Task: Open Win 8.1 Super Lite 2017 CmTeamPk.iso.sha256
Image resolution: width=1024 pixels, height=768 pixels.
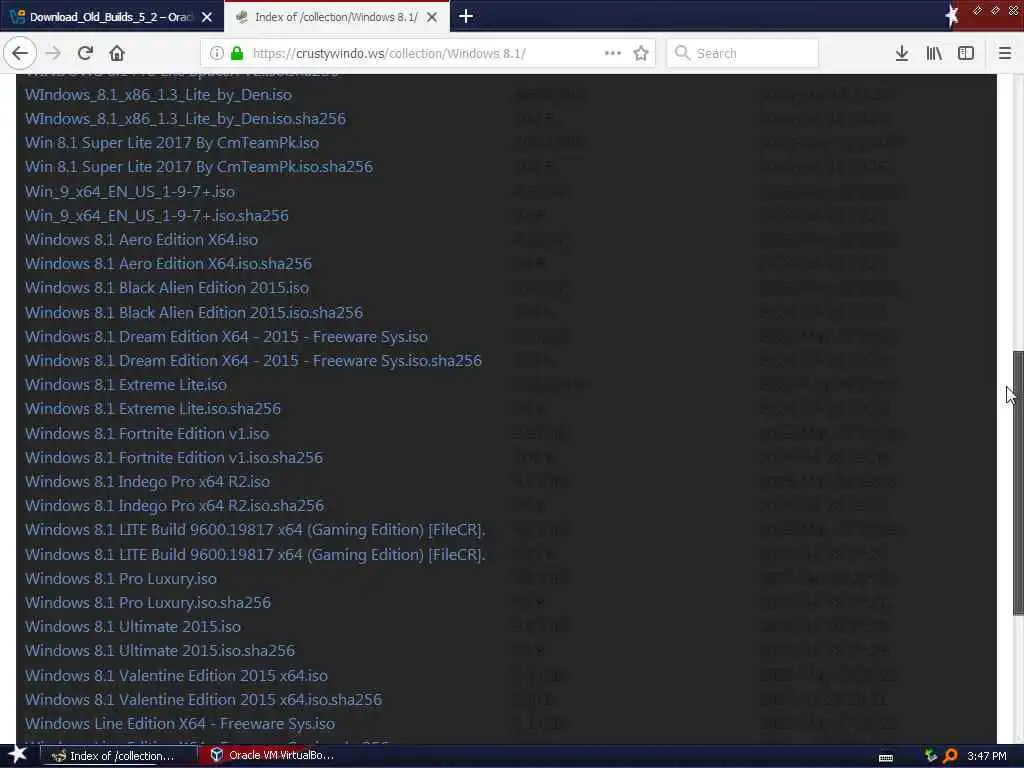Action: point(199,167)
